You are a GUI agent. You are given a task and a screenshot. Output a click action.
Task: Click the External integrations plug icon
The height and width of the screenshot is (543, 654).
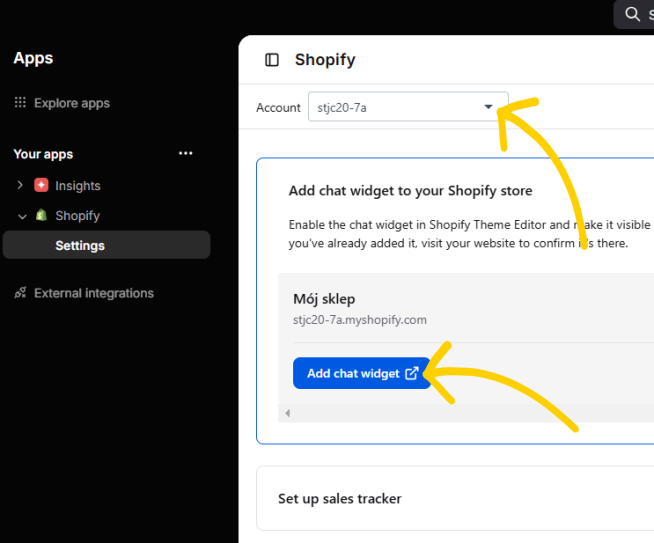point(20,293)
